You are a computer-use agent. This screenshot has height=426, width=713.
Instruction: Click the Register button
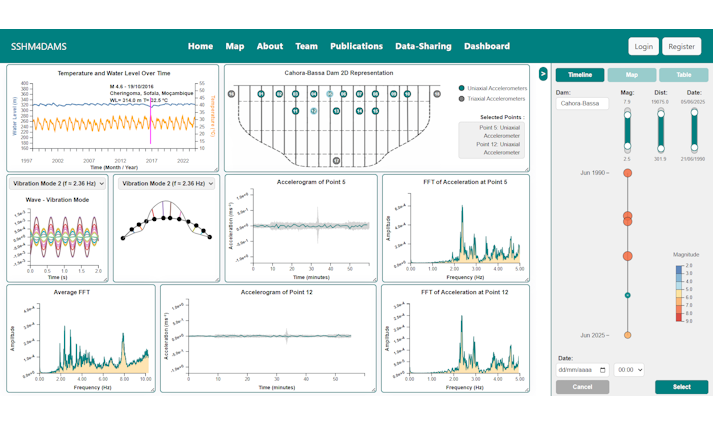681,46
